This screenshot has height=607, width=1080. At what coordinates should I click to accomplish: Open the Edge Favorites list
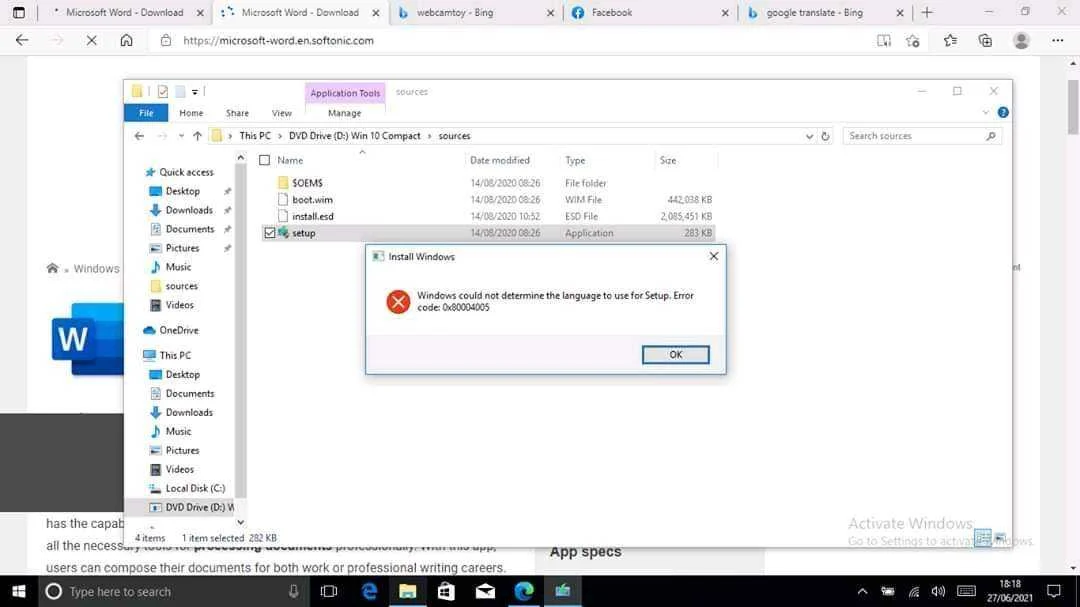pos(951,41)
